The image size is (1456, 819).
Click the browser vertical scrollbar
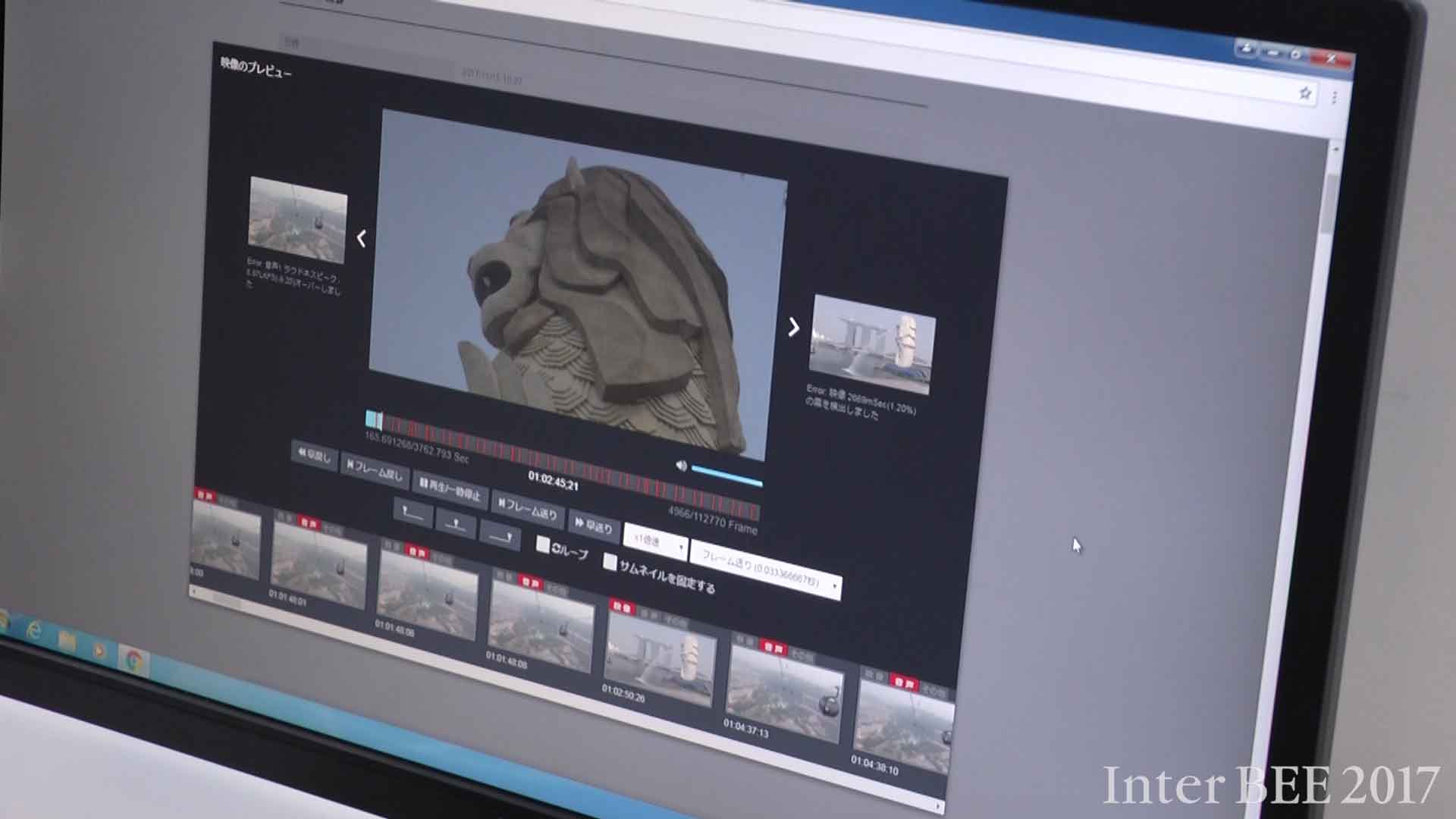coord(1329,205)
